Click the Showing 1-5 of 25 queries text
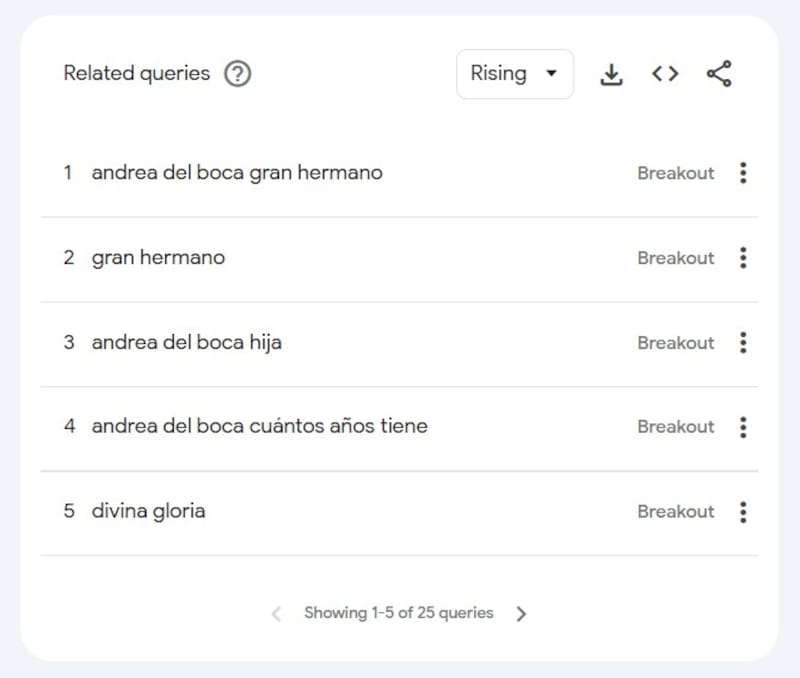Viewport: 800px width, 678px height. click(x=398, y=613)
